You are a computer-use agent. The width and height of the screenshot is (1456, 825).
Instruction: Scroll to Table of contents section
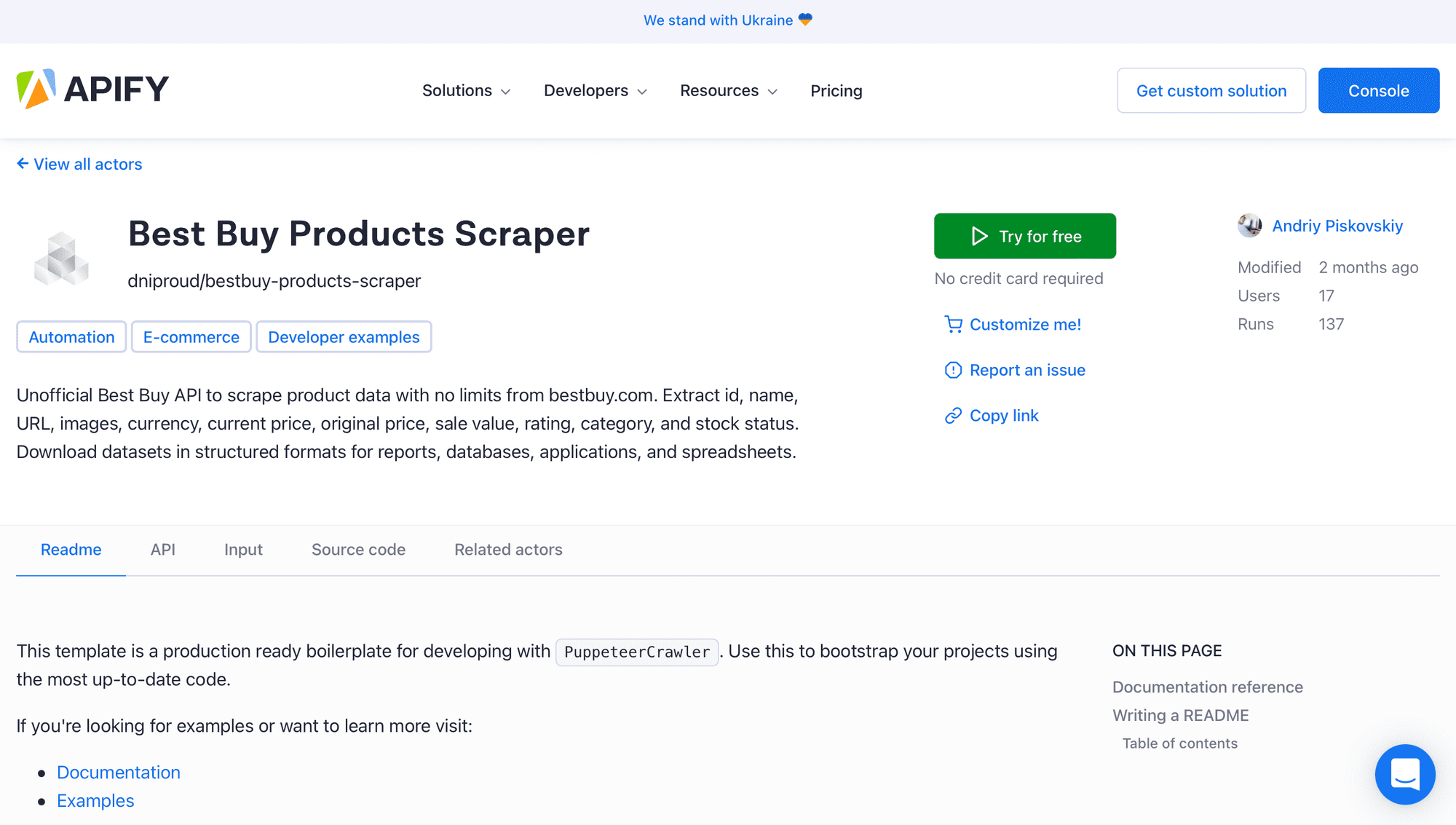pyautogui.click(x=1180, y=742)
